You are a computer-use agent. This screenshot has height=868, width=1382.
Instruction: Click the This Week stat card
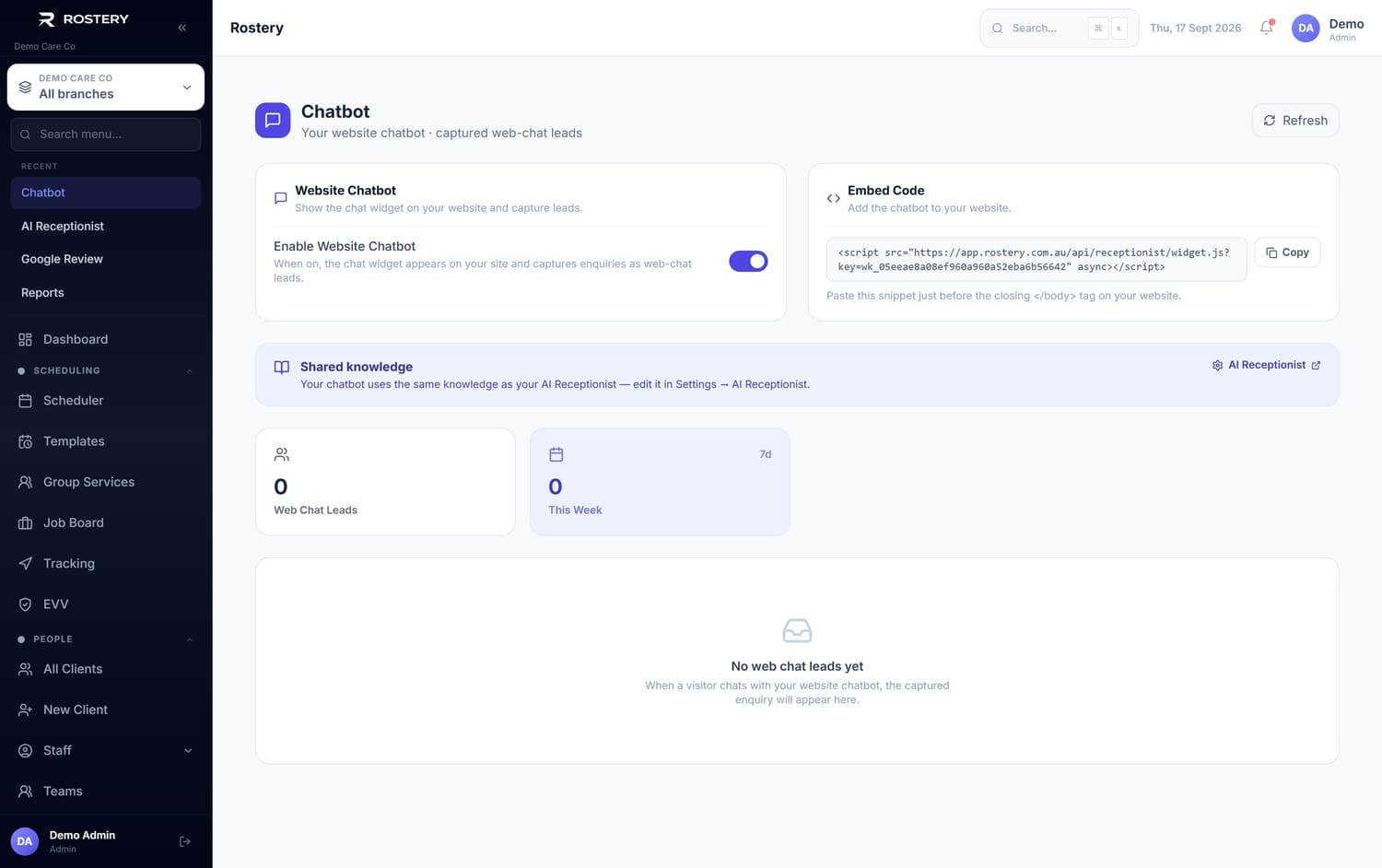(660, 482)
